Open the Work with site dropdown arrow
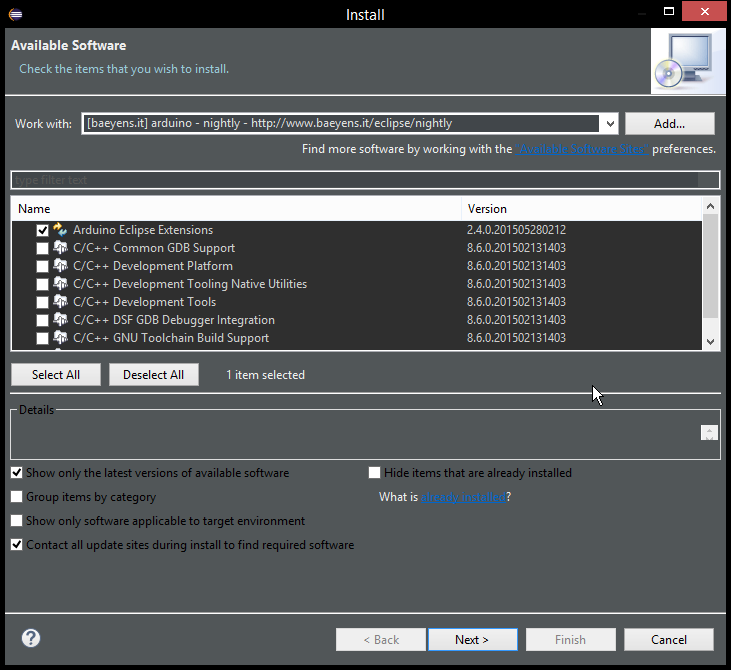This screenshot has height=670, width=731. pos(610,124)
